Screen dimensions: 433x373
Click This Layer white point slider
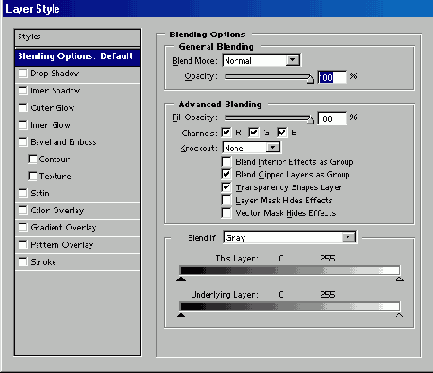[x=400, y=279]
